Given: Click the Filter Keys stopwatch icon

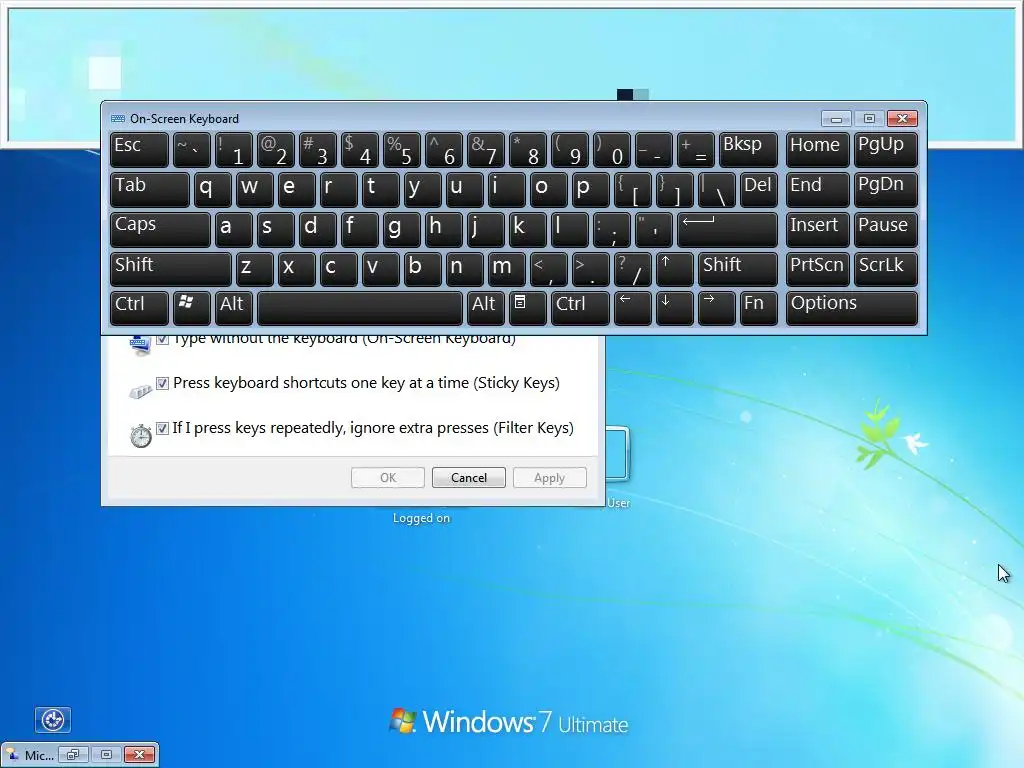Looking at the screenshot, I should point(140,436).
